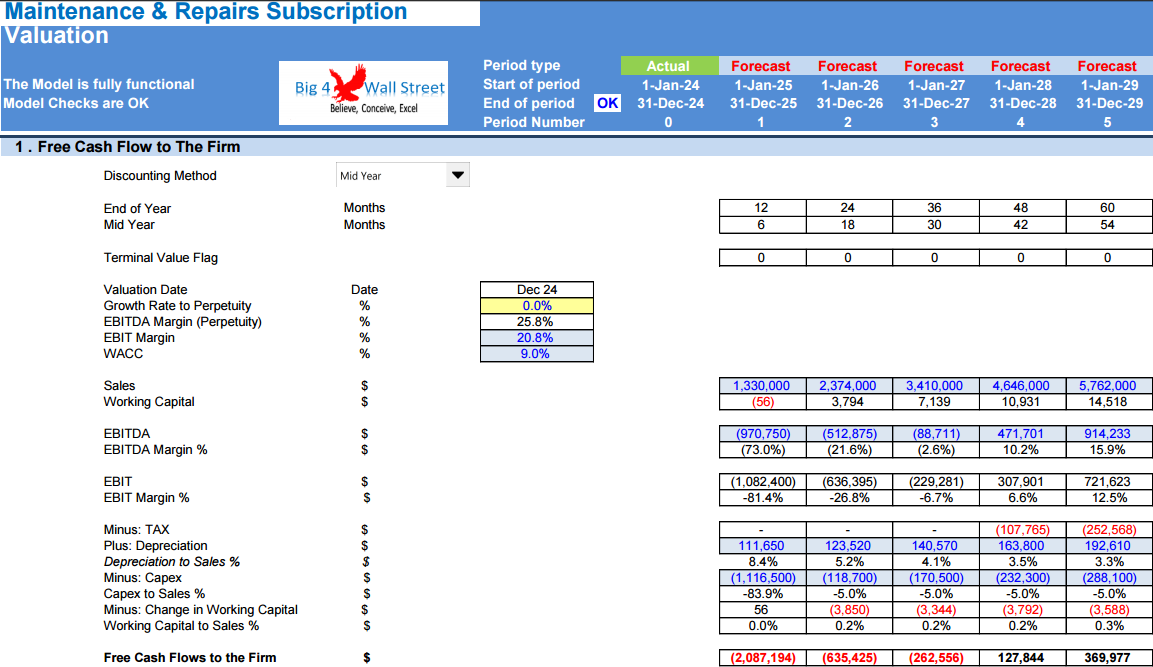Select Mid Year months value 54
Screen dimensions: 1153x667
(1109, 225)
